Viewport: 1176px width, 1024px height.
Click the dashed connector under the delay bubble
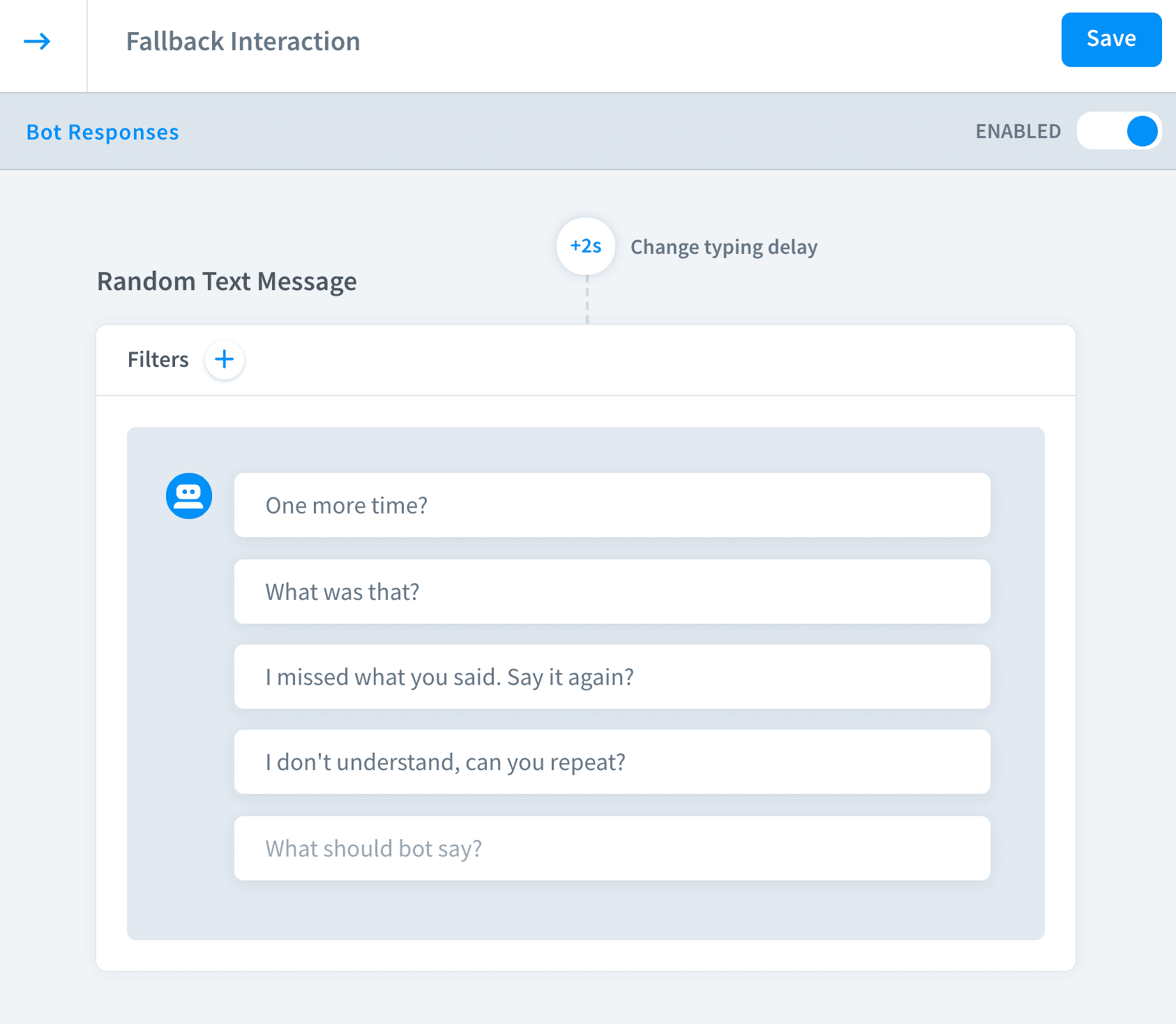pos(587,300)
